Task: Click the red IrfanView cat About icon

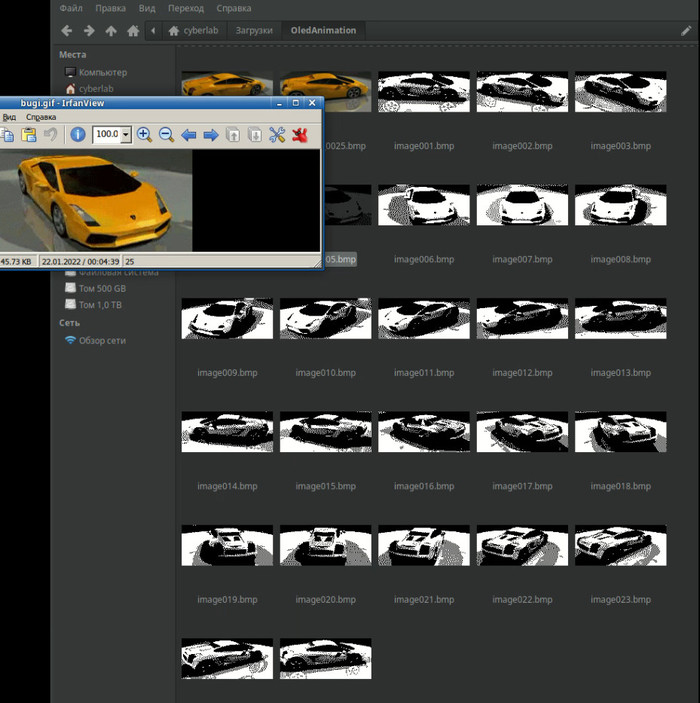Action: point(300,135)
